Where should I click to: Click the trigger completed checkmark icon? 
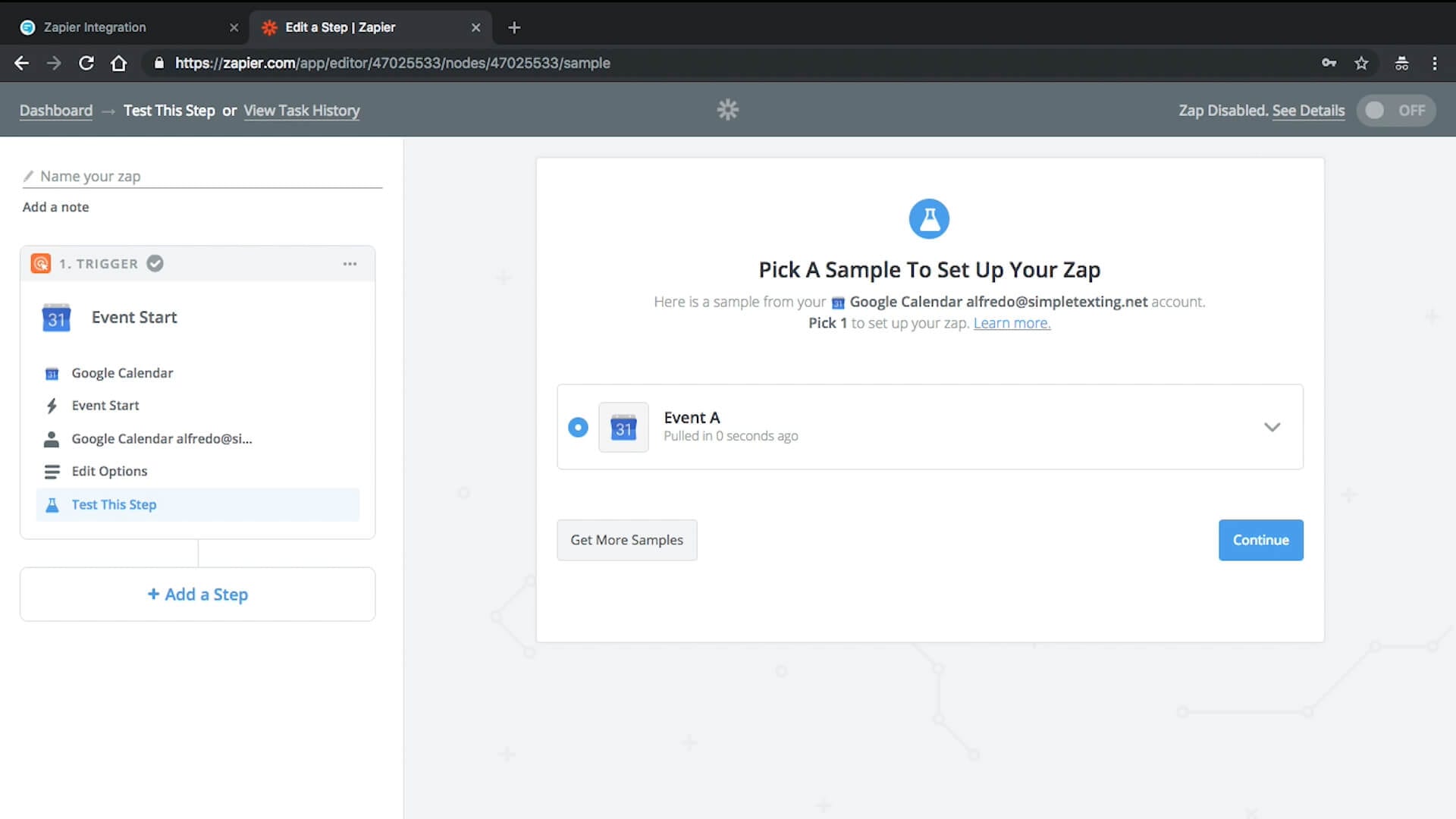click(x=155, y=263)
